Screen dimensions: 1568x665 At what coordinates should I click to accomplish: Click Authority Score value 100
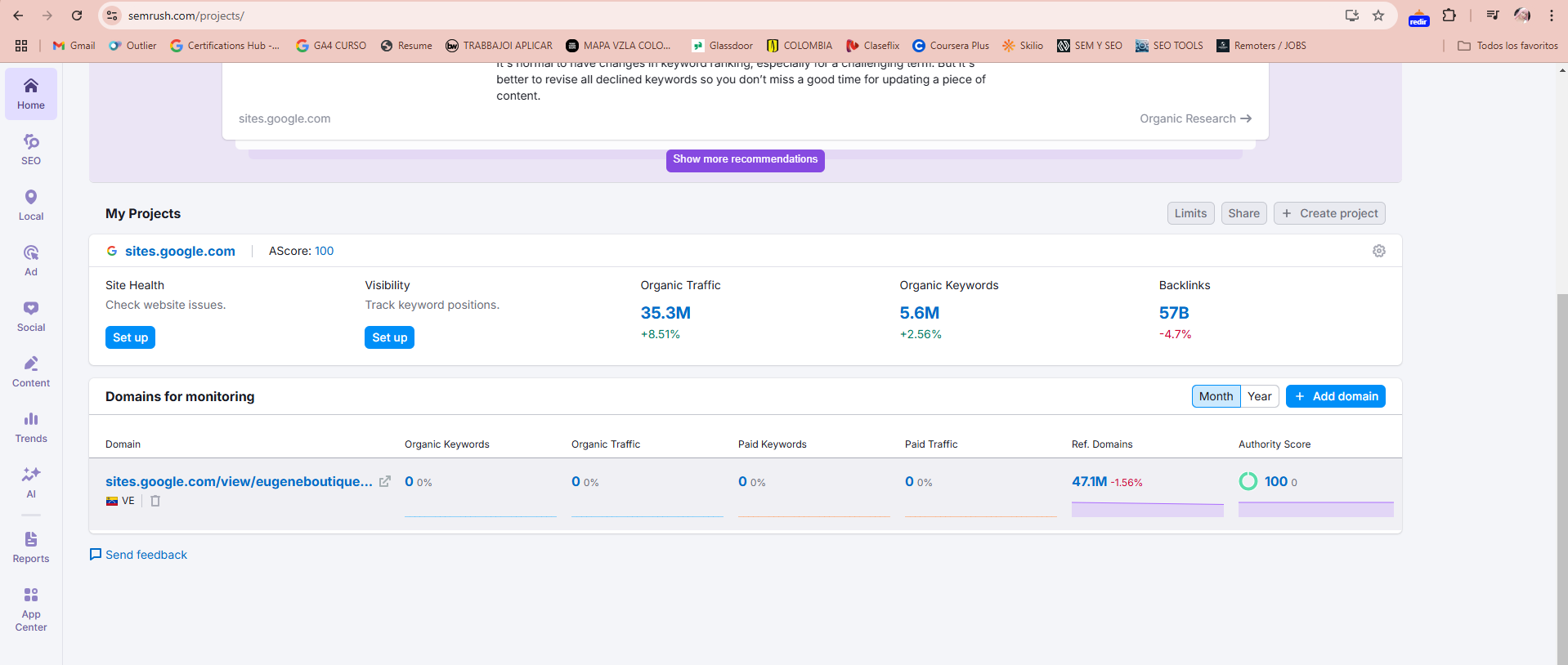click(1276, 481)
